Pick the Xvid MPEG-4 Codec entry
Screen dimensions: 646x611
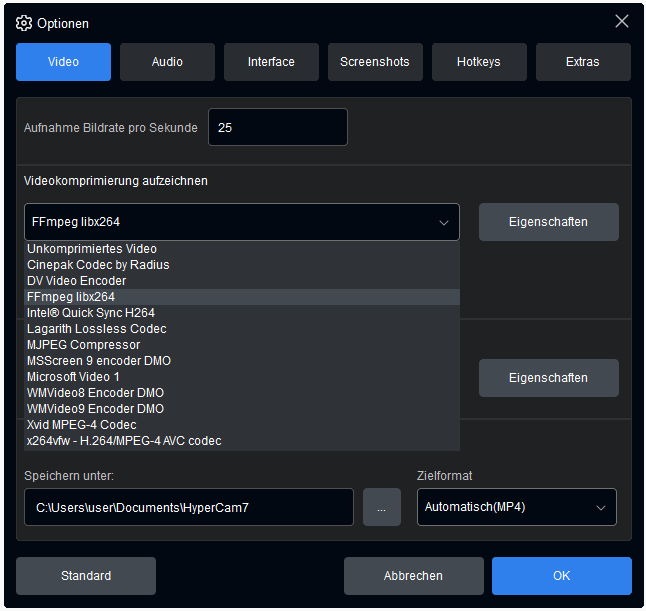[x=82, y=425]
